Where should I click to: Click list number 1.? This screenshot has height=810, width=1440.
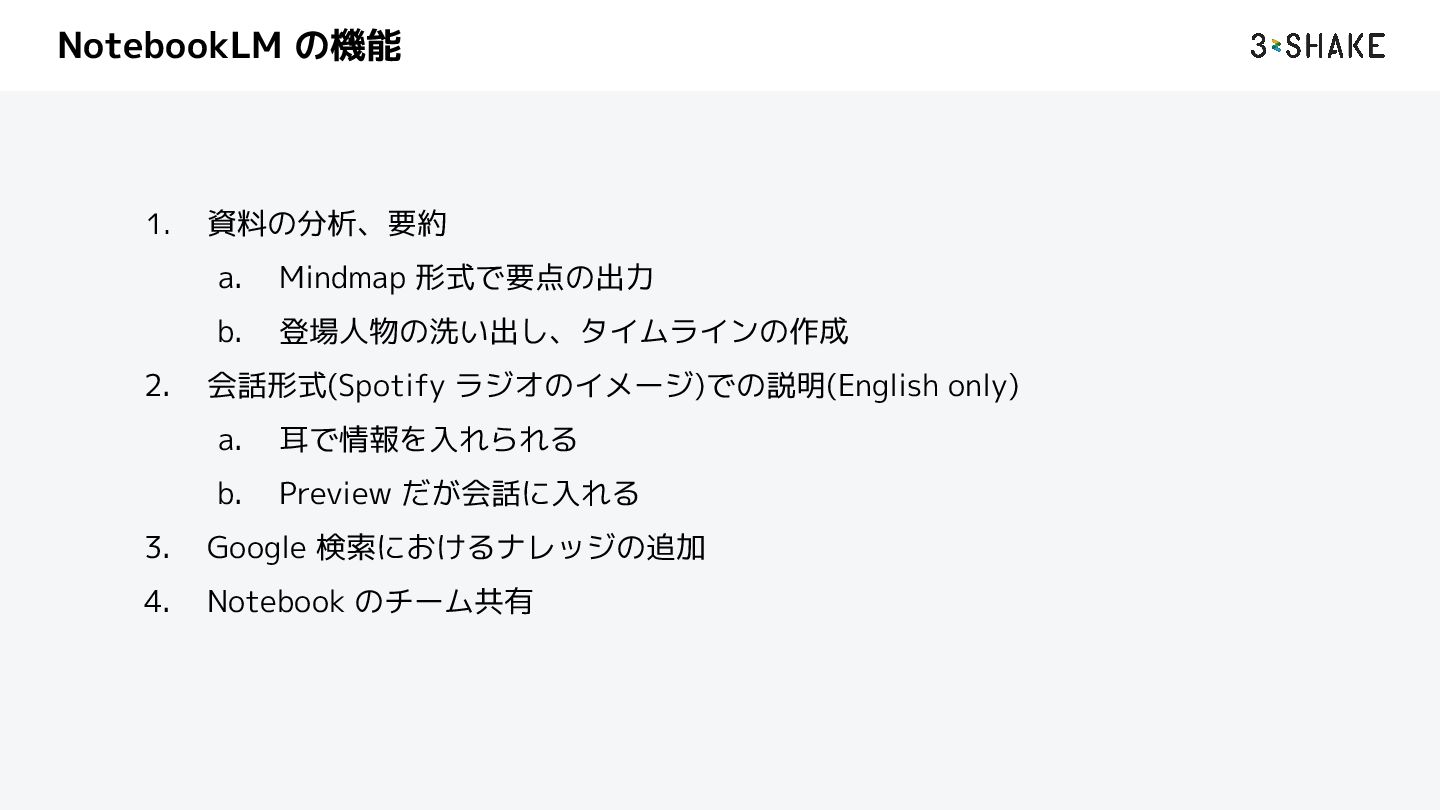pyautogui.click(x=158, y=224)
